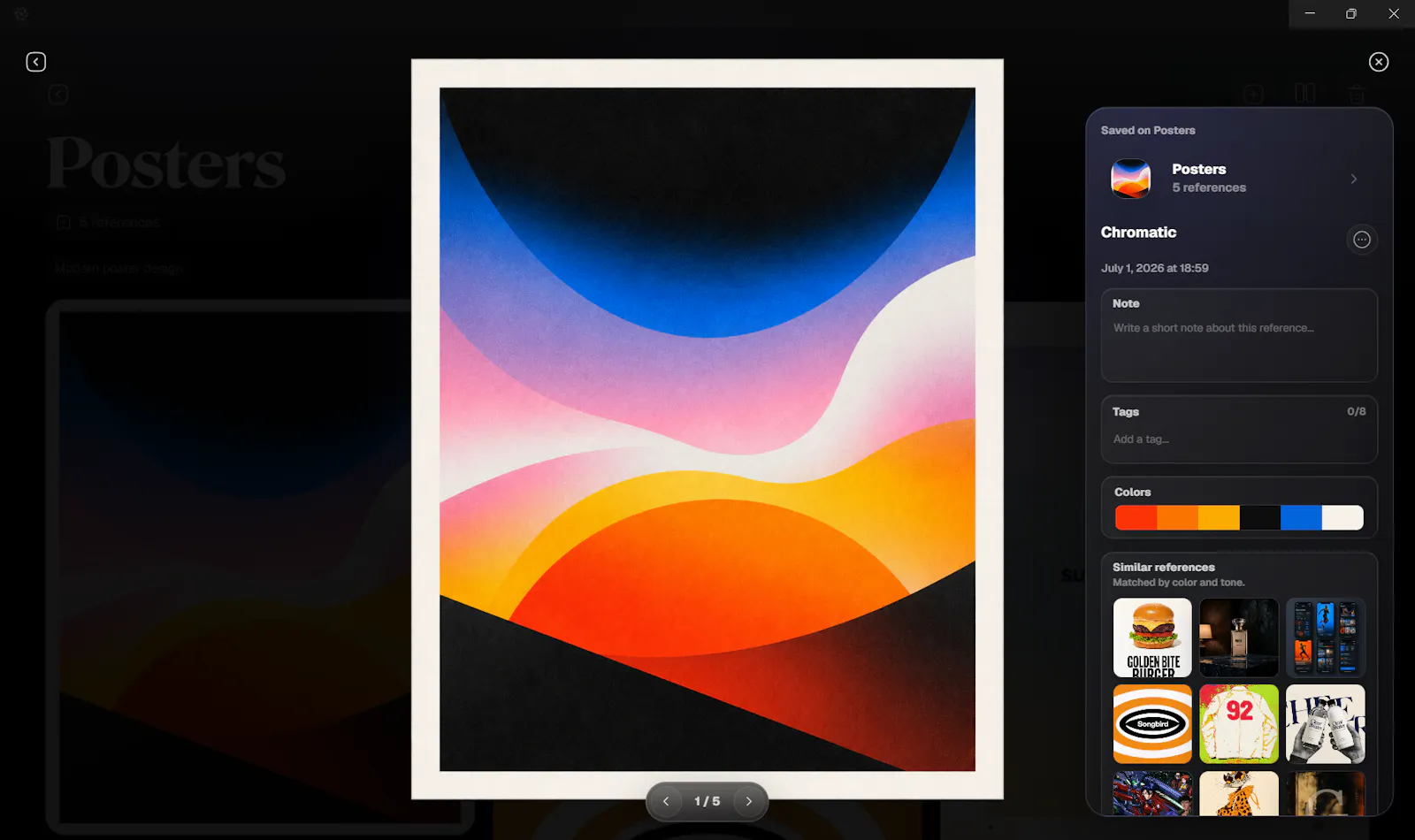
Task: Open the Songbird logo similar reference
Action: click(1152, 724)
